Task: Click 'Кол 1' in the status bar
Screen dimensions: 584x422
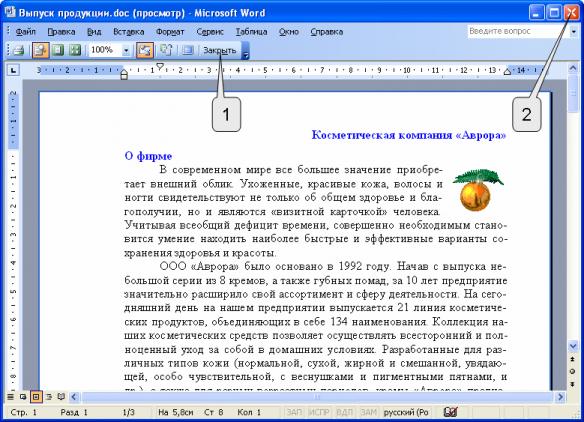Action: 249,412
